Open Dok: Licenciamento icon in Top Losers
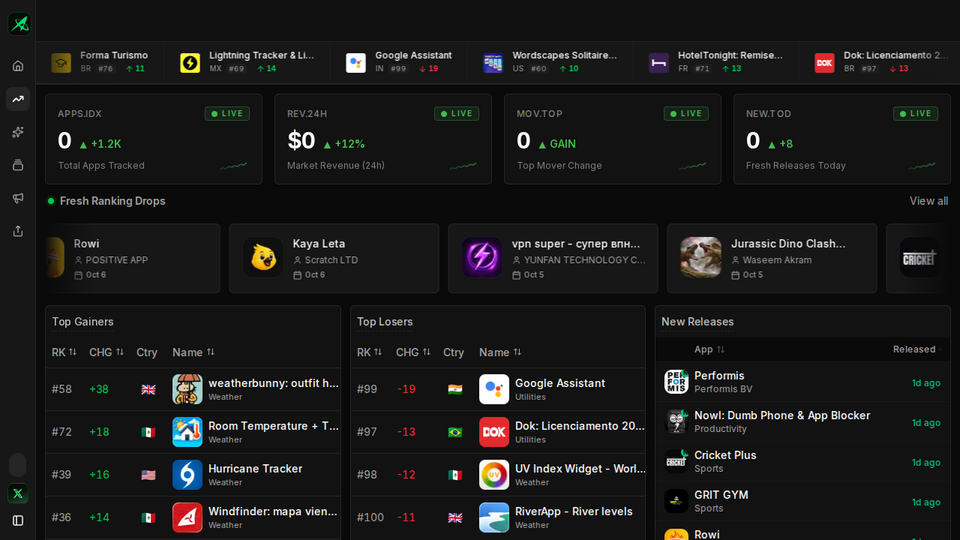 [x=494, y=432]
